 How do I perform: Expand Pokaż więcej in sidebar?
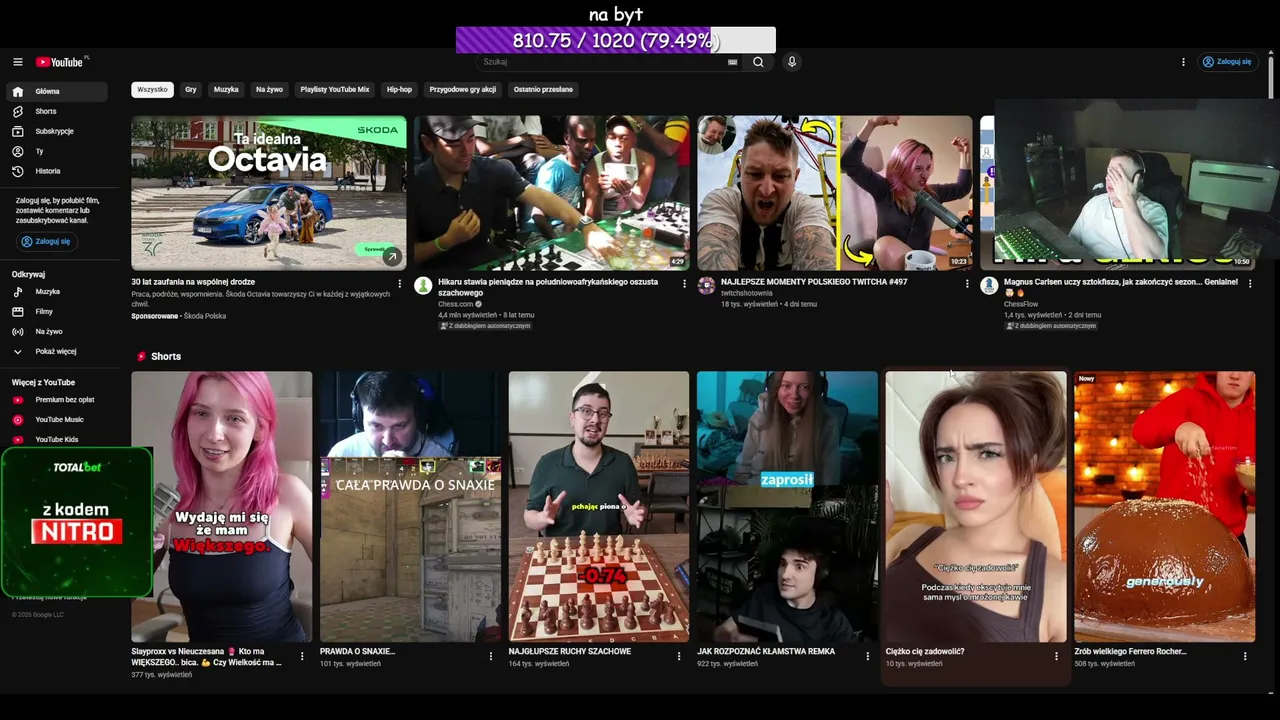point(57,352)
